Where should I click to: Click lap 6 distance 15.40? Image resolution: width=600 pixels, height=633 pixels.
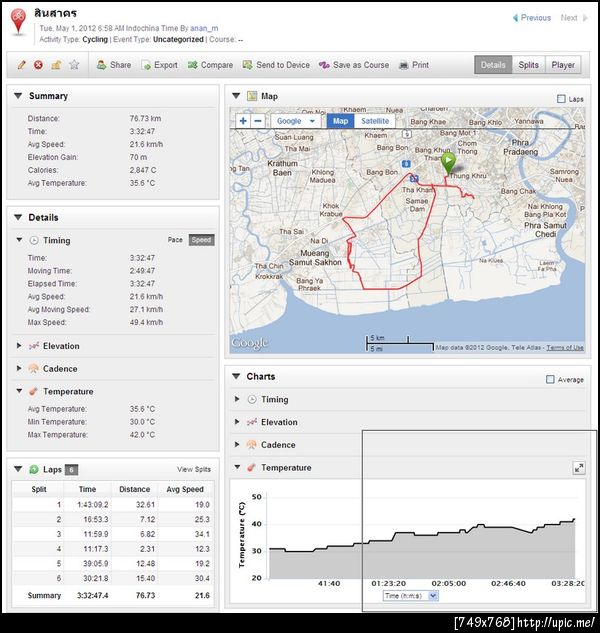coord(145,578)
